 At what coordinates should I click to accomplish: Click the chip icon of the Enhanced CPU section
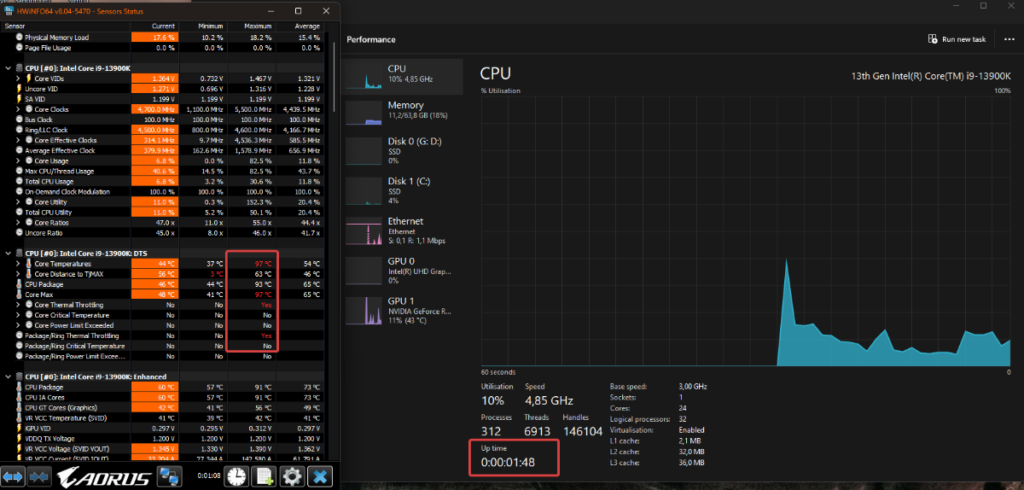click(x=20, y=377)
